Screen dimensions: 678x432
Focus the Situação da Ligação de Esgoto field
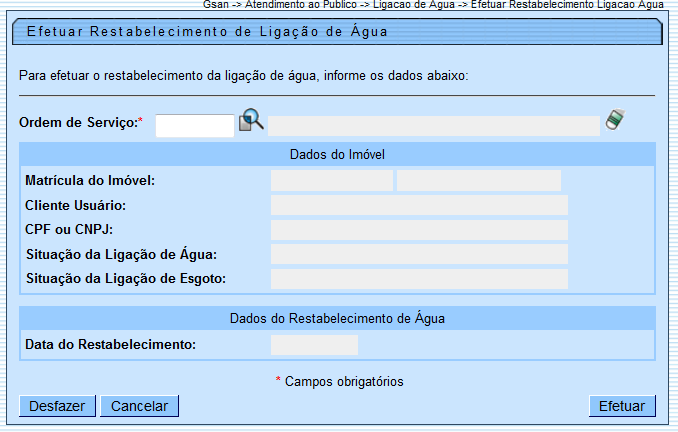[x=419, y=279]
